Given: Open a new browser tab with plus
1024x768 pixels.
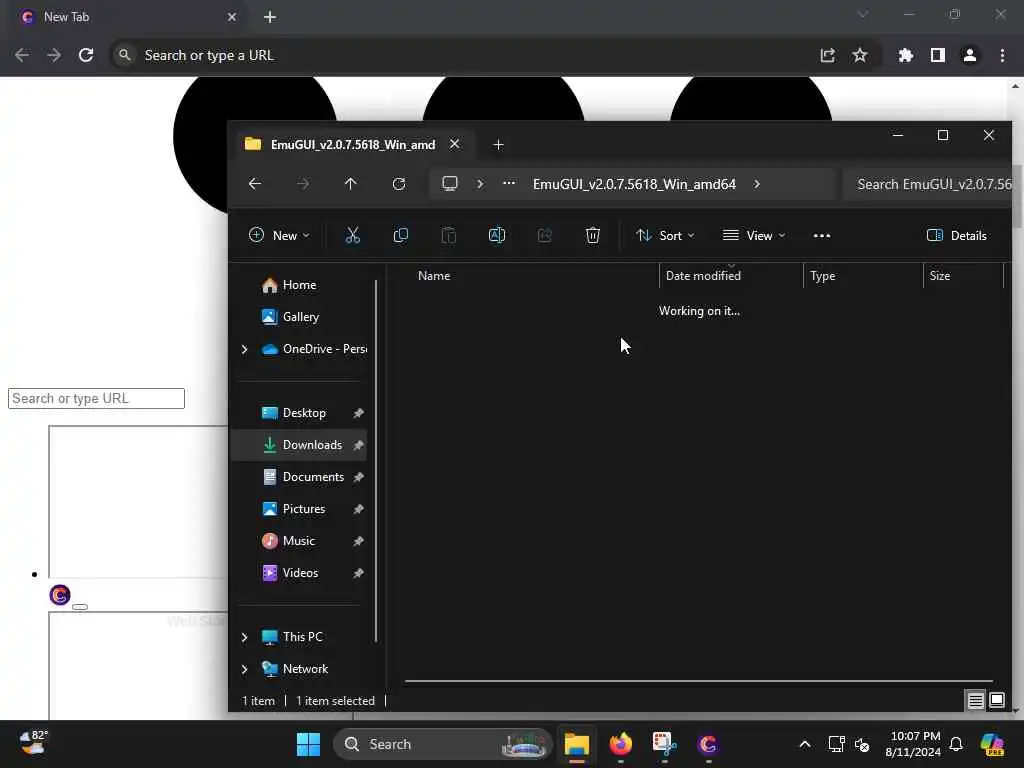Looking at the screenshot, I should click(270, 17).
